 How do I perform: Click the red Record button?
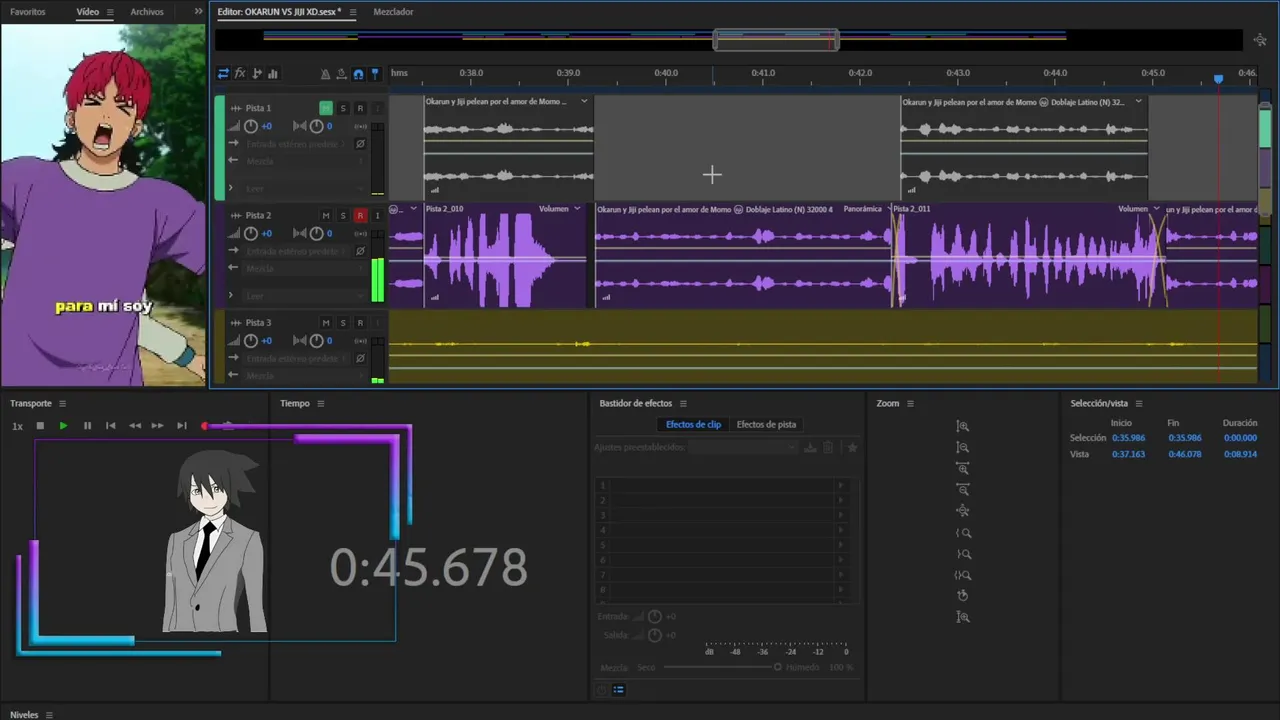coord(205,426)
